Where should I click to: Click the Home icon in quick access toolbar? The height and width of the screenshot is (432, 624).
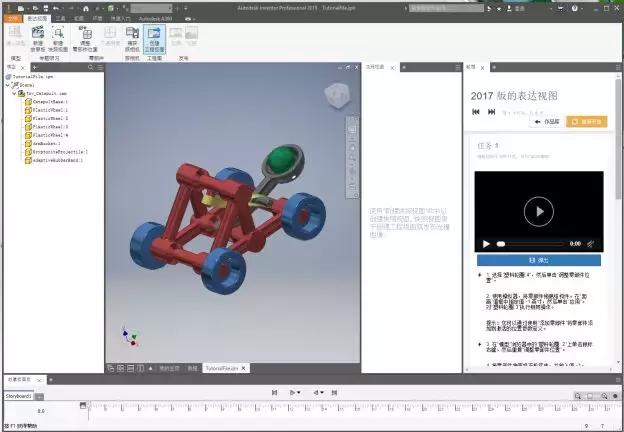click(86, 8)
